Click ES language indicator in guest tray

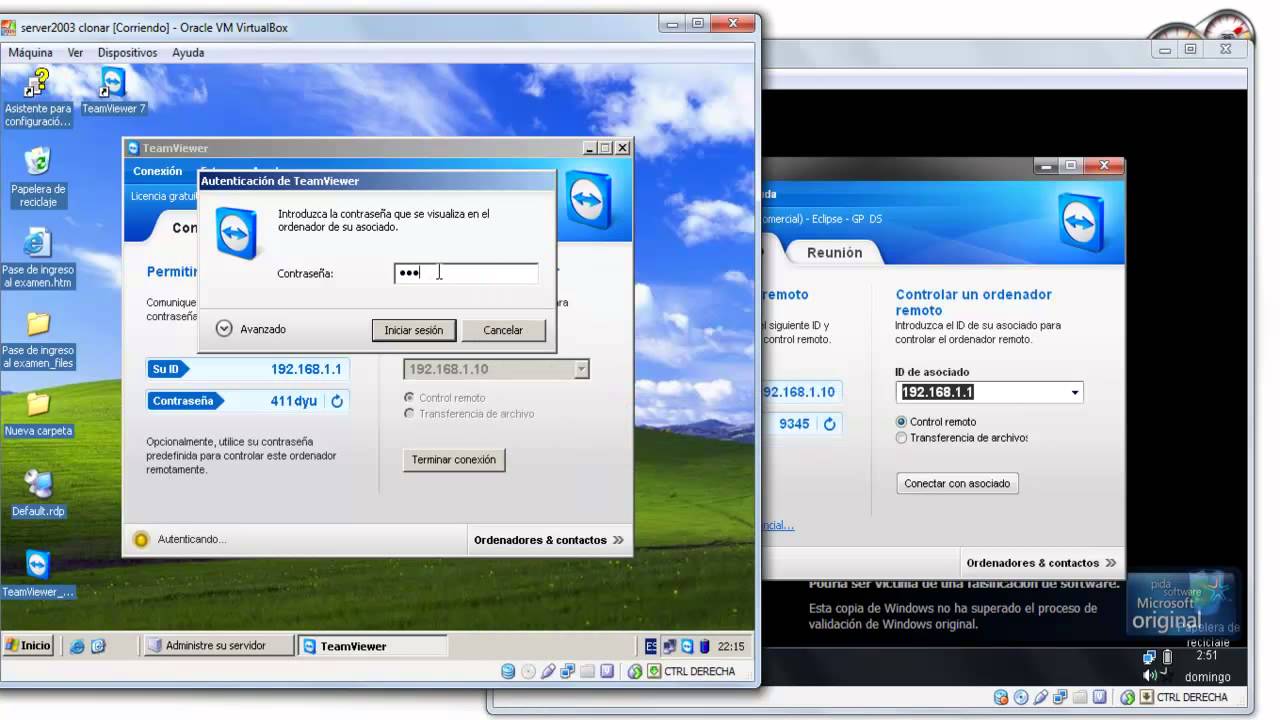click(651, 646)
